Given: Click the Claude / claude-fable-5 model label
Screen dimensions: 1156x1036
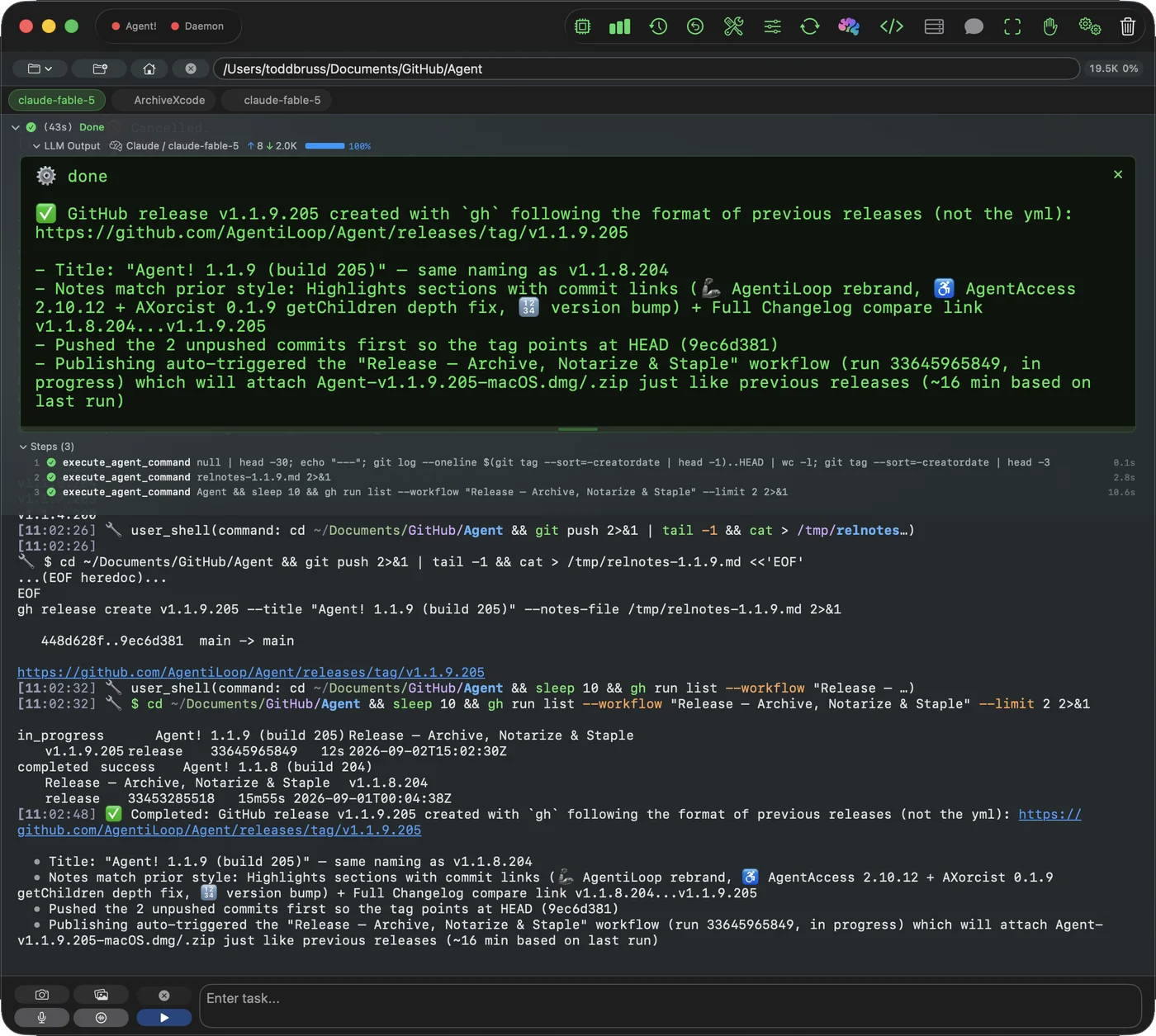Looking at the screenshot, I should 182,146.
